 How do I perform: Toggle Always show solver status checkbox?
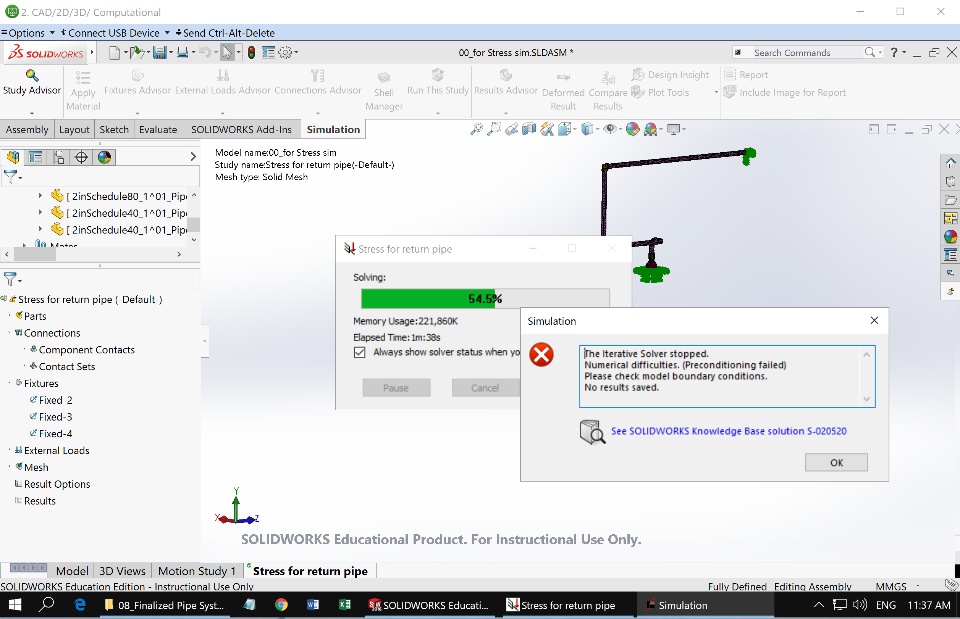(359, 352)
